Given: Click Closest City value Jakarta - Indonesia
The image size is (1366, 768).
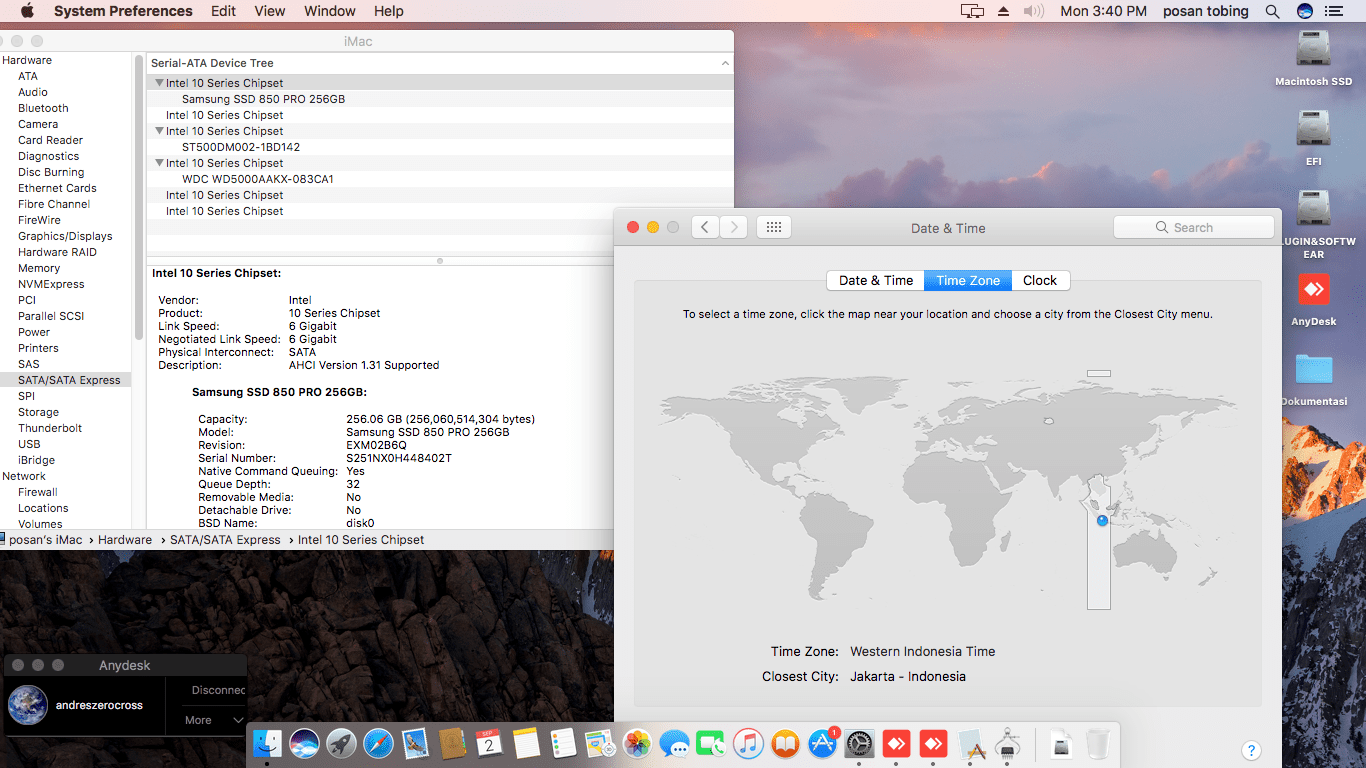Looking at the screenshot, I should [x=908, y=676].
